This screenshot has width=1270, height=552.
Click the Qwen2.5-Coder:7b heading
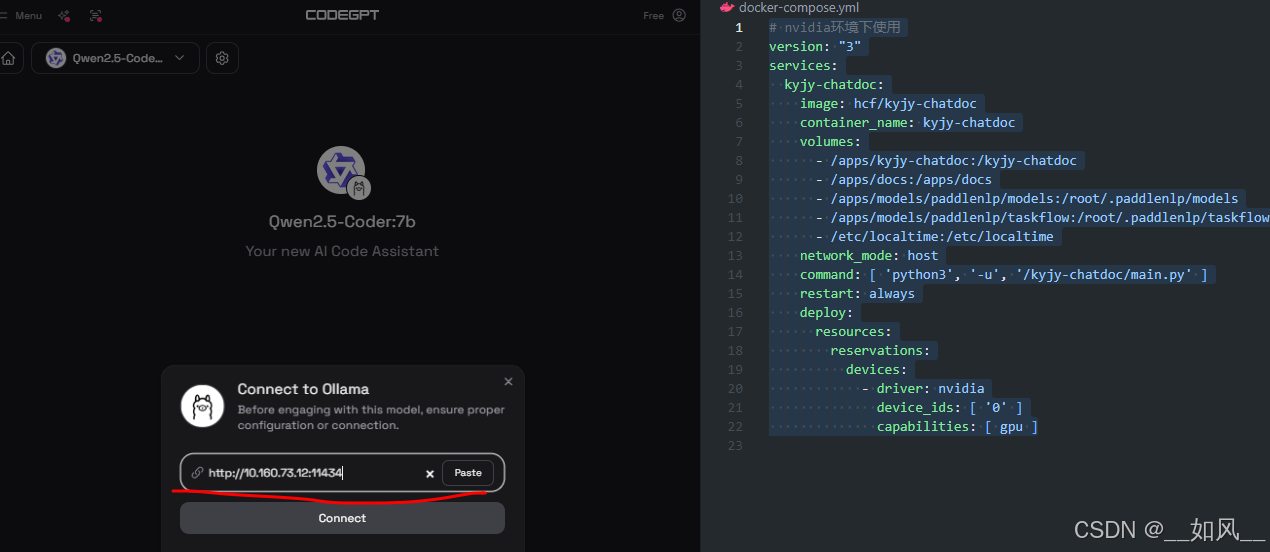[342, 222]
